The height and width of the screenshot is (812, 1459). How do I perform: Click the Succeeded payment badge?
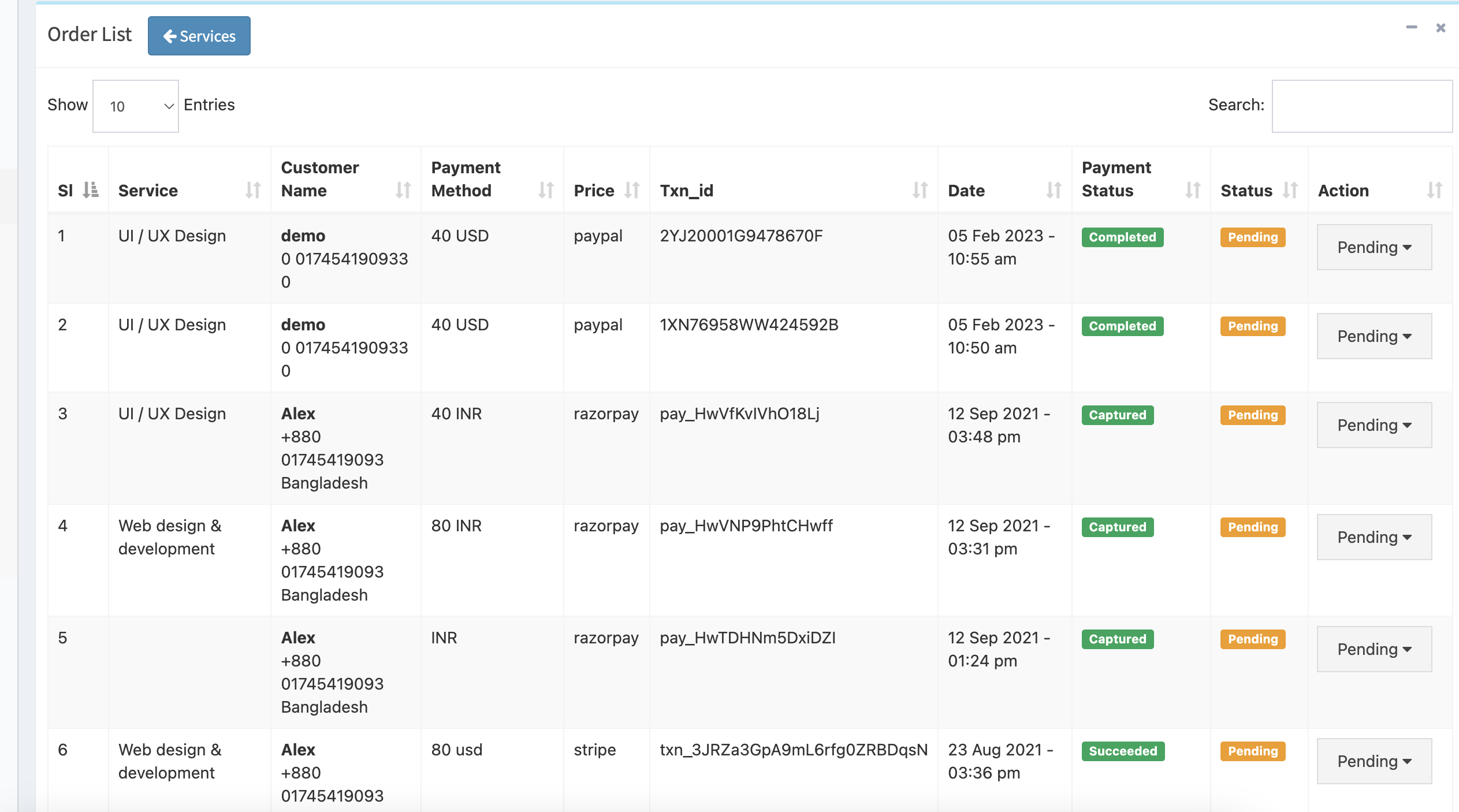[x=1123, y=751]
